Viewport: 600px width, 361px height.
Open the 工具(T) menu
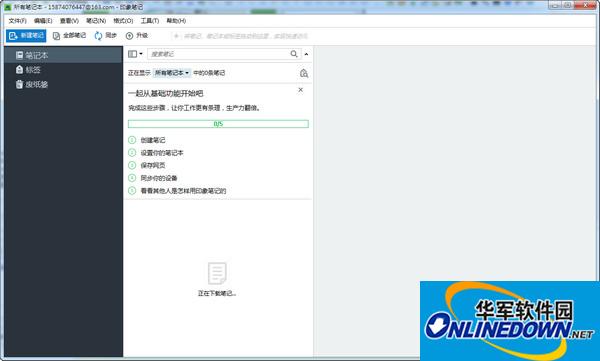pos(150,21)
